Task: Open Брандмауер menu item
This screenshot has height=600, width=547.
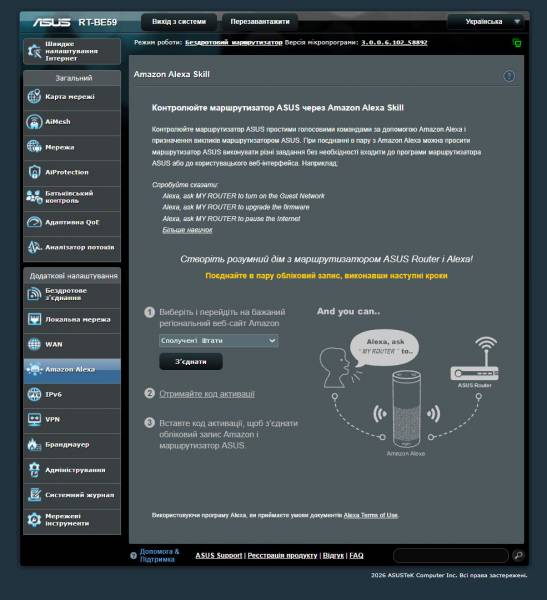Action: click(72, 445)
